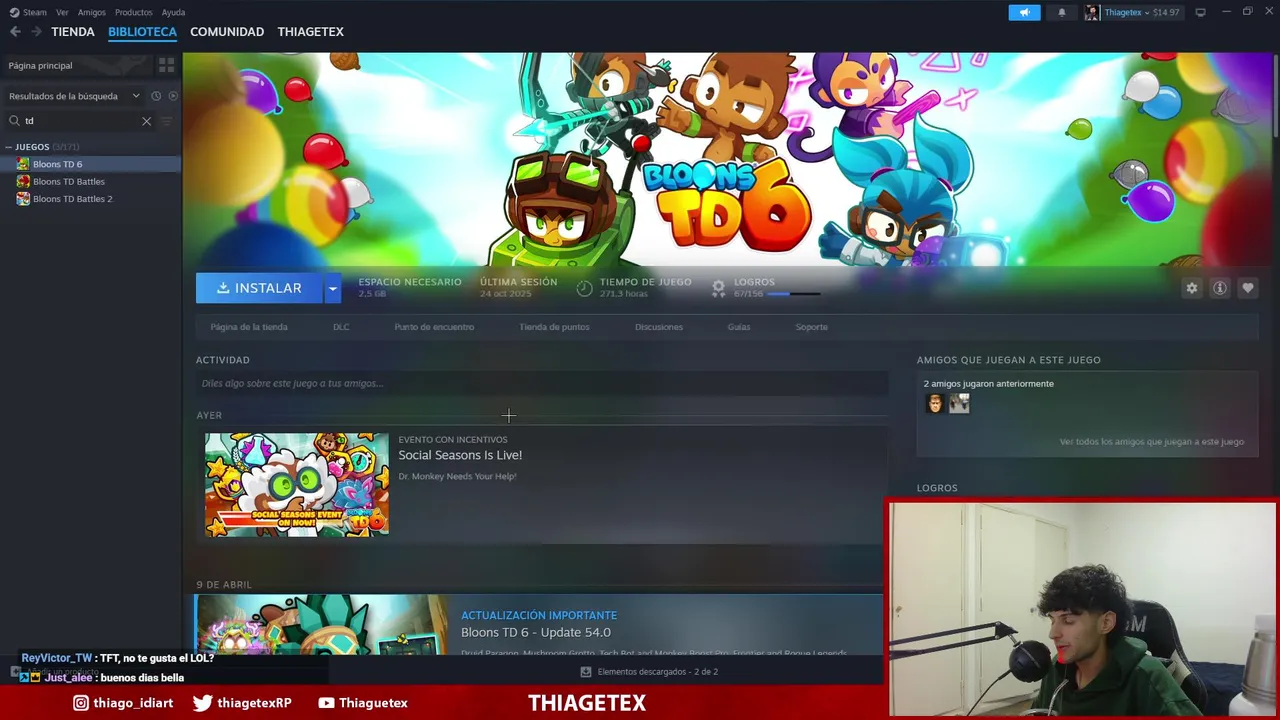This screenshot has width=1280, height=720.
Task: Click the achievements progress bar
Action: click(x=793, y=294)
